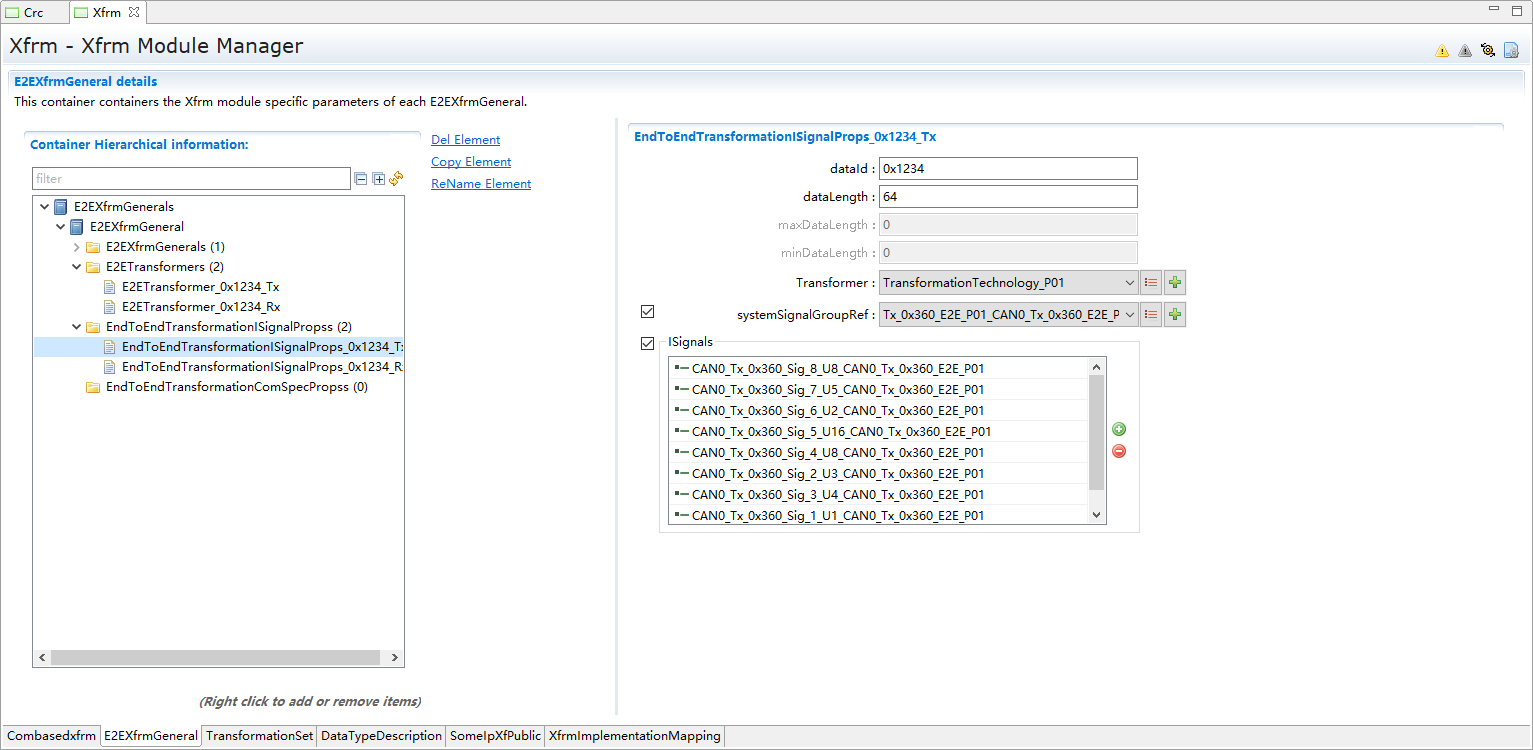Click the Del Element link

[465, 140]
